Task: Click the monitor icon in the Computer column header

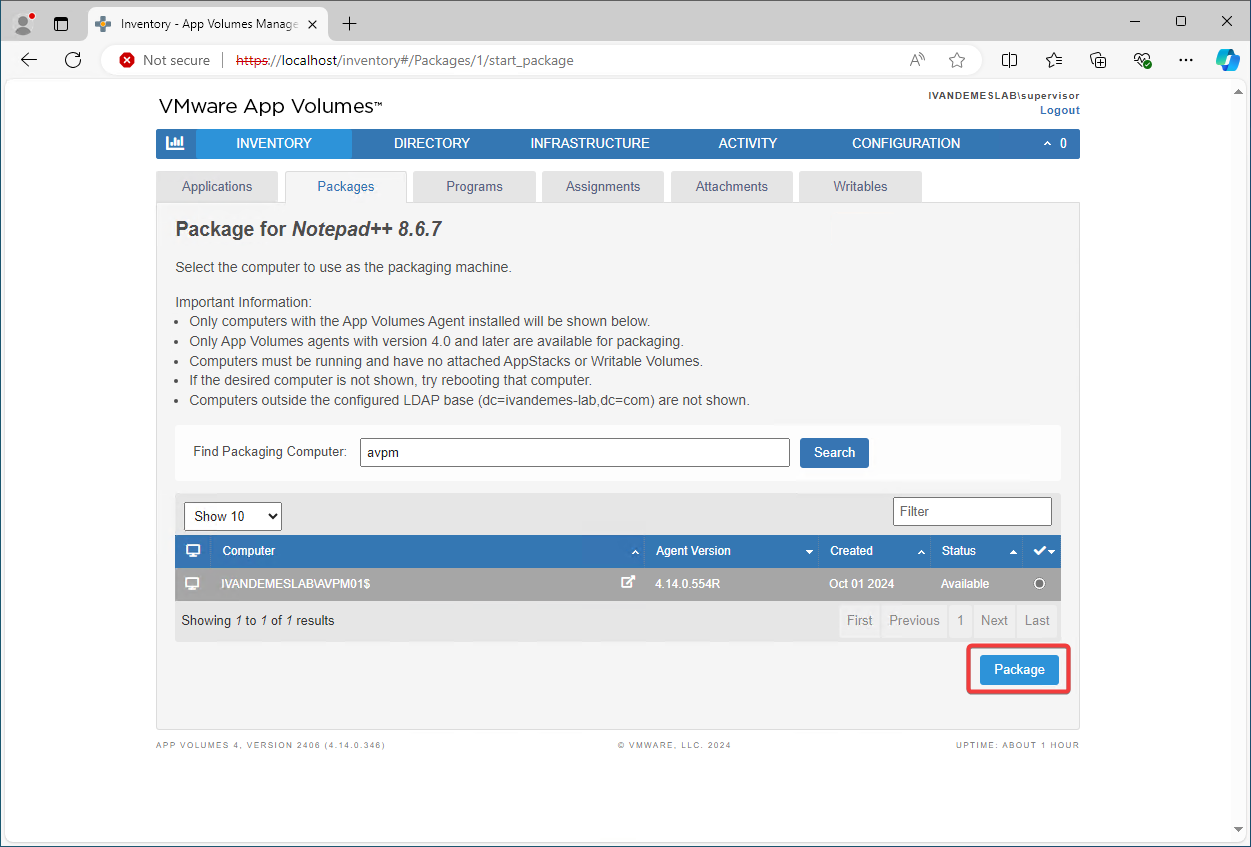Action: click(192, 550)
